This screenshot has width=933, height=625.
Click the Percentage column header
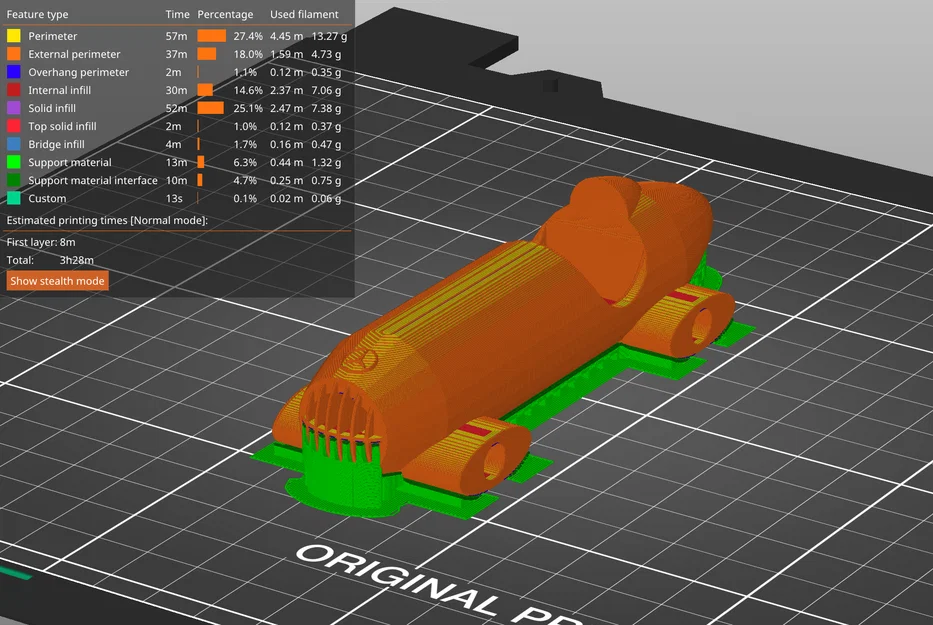click(225, 14)
